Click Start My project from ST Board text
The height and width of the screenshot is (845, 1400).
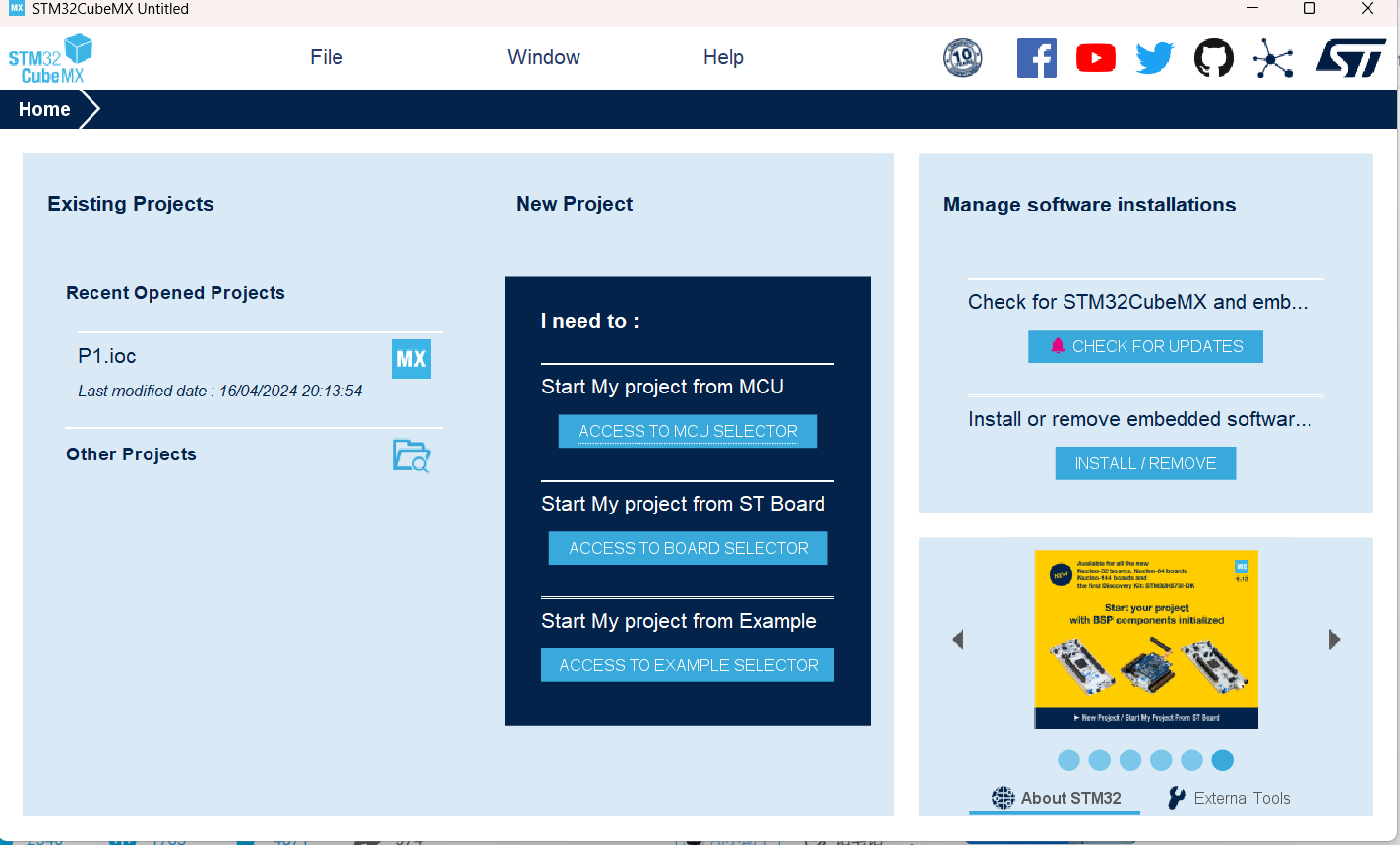pos(683,504)
